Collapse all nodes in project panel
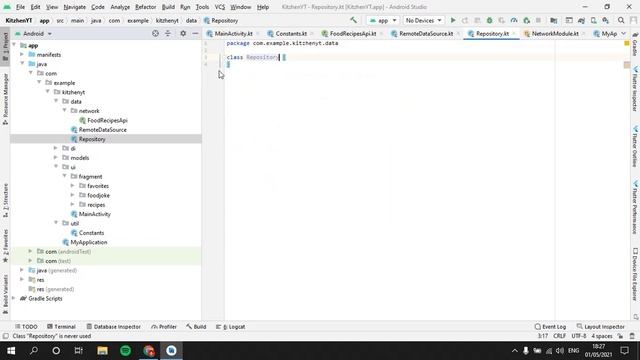 [168, 33]
